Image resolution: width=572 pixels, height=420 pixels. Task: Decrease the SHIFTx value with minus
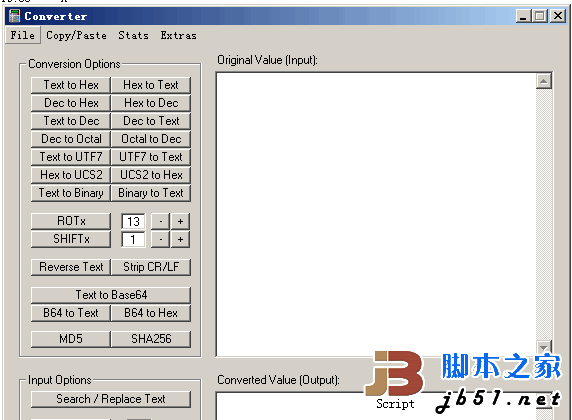(x=161, y=240)
